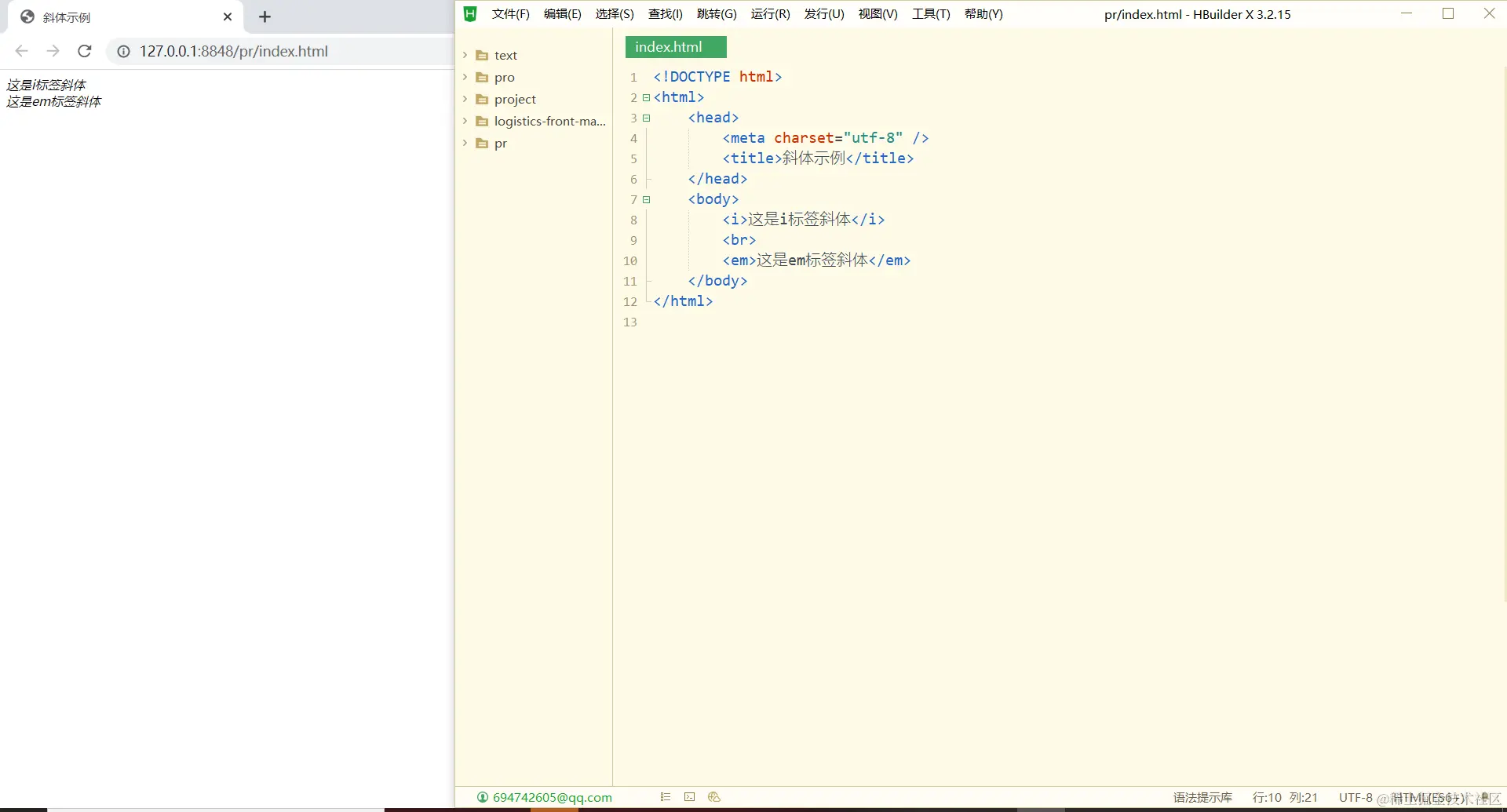The image size is (1507, 812).
Task: Select the 'project' folder name
Action: (x=515, y=100)
